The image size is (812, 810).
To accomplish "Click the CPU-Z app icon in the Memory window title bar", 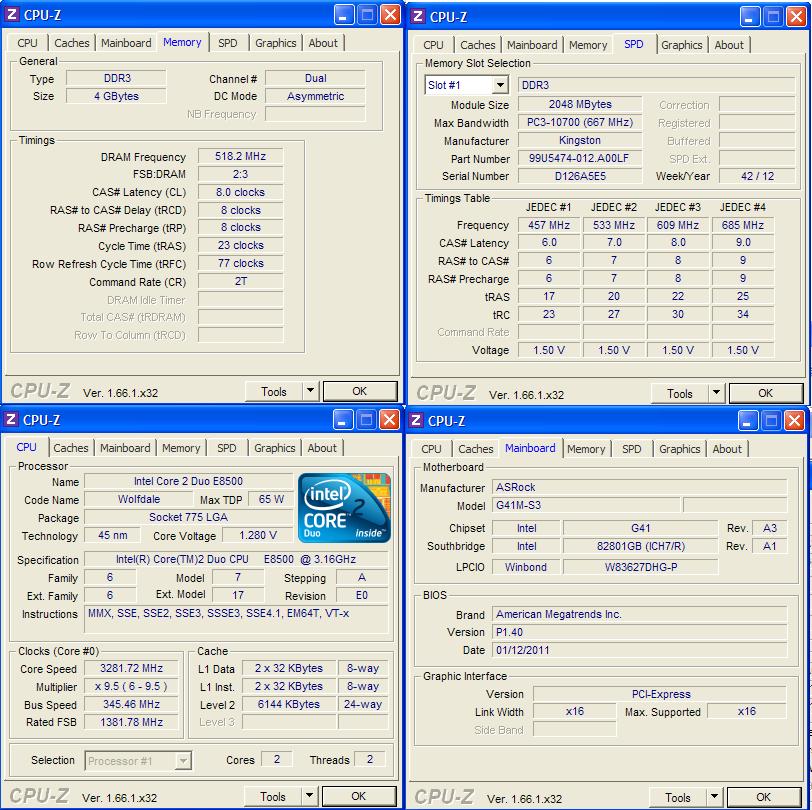I will tap(12, 15).
